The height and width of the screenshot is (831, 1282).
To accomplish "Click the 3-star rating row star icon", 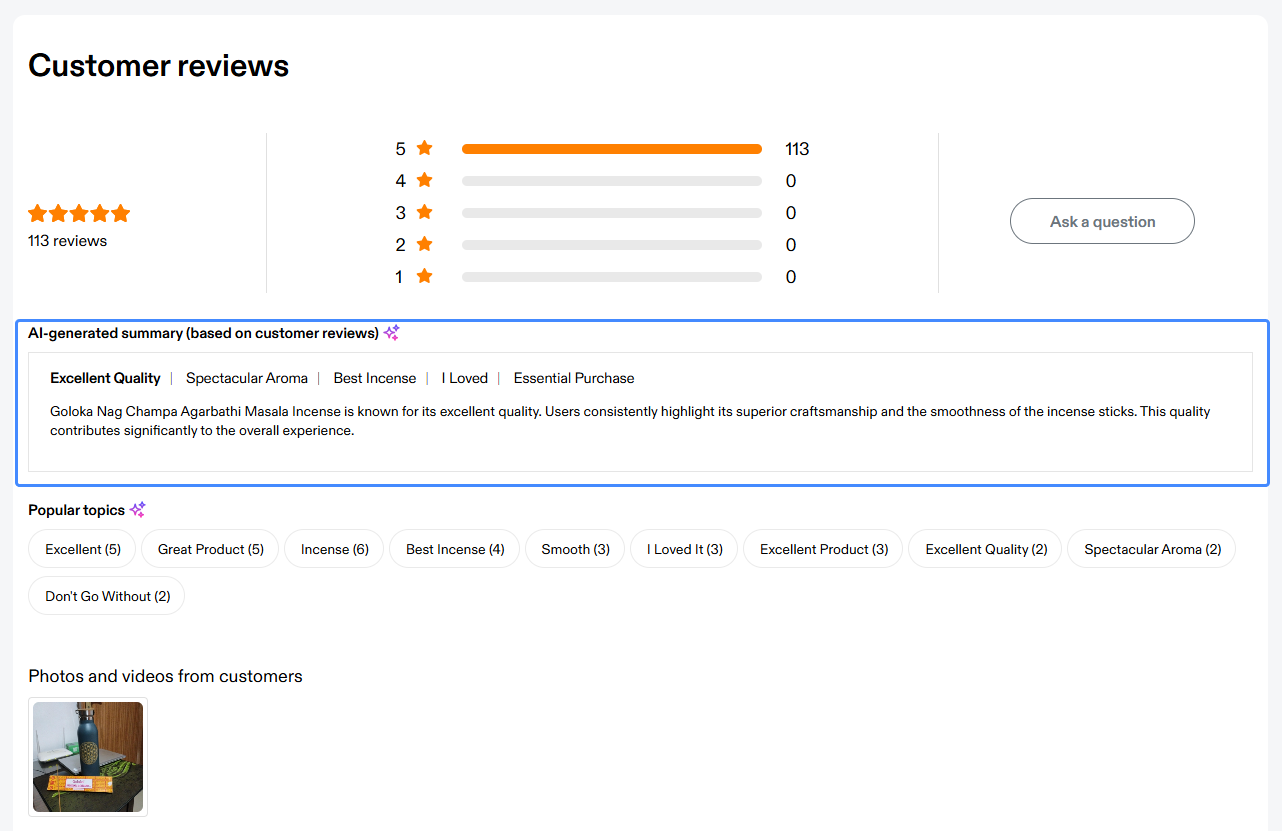I will [424, 213].
